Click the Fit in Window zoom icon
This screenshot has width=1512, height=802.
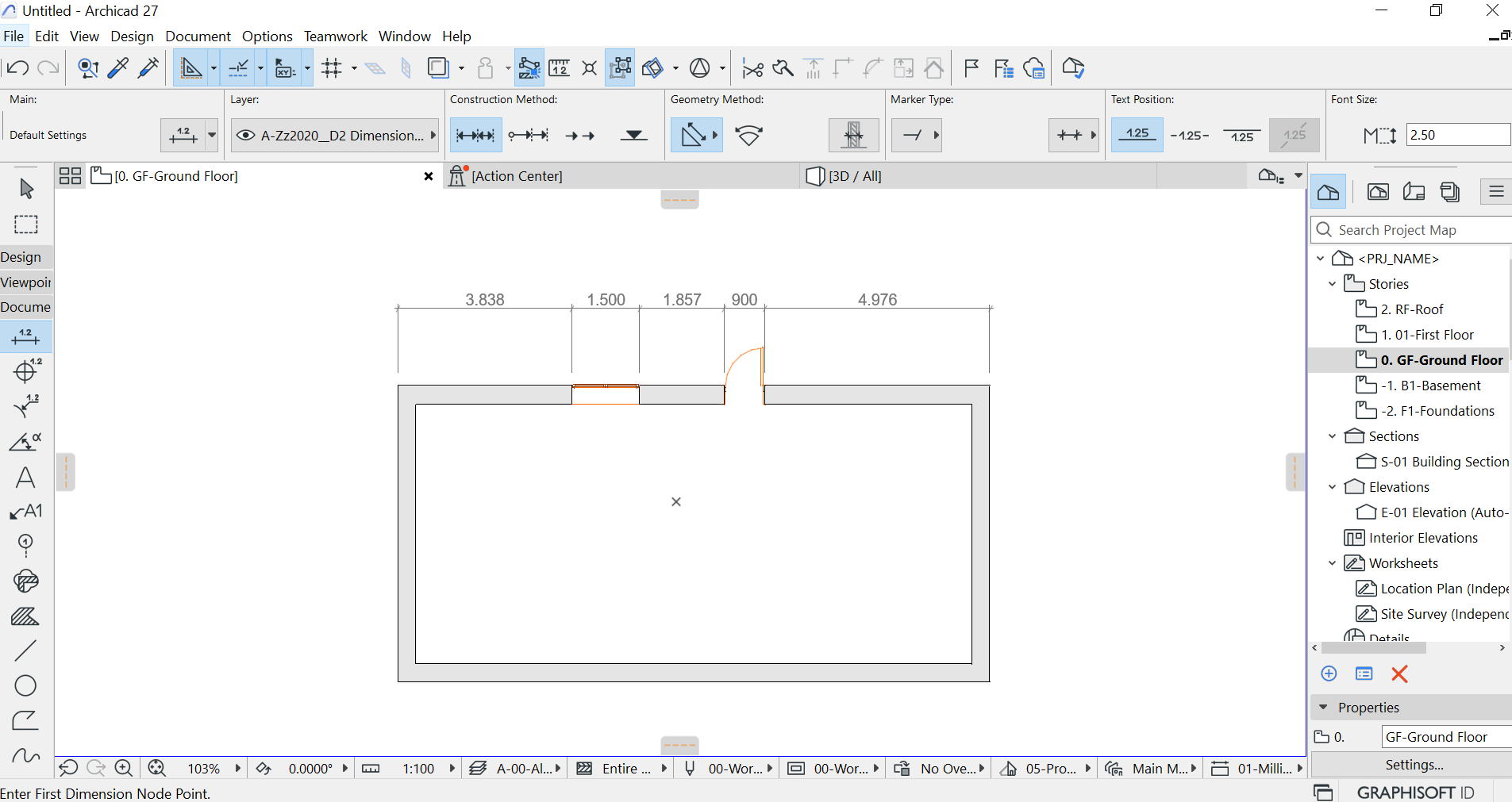pyautogui.click(x=156, y=768)
